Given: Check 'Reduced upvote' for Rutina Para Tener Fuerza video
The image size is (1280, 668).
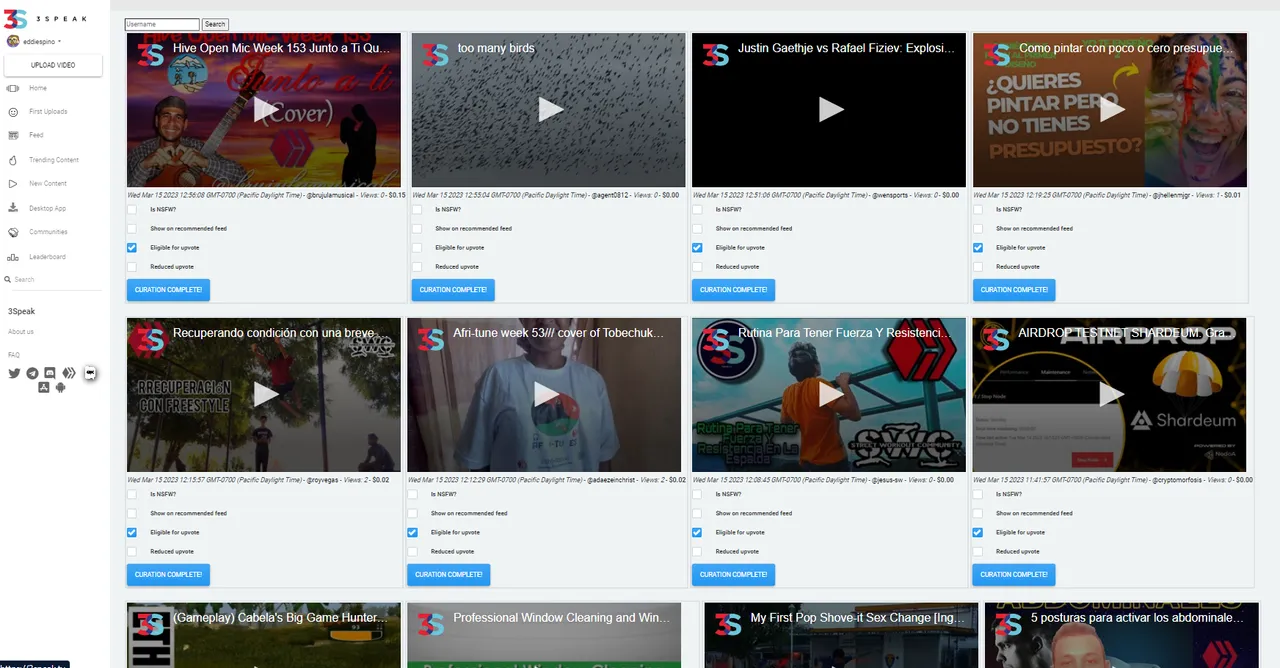Looking at the screenshot, I should point(697,552).
